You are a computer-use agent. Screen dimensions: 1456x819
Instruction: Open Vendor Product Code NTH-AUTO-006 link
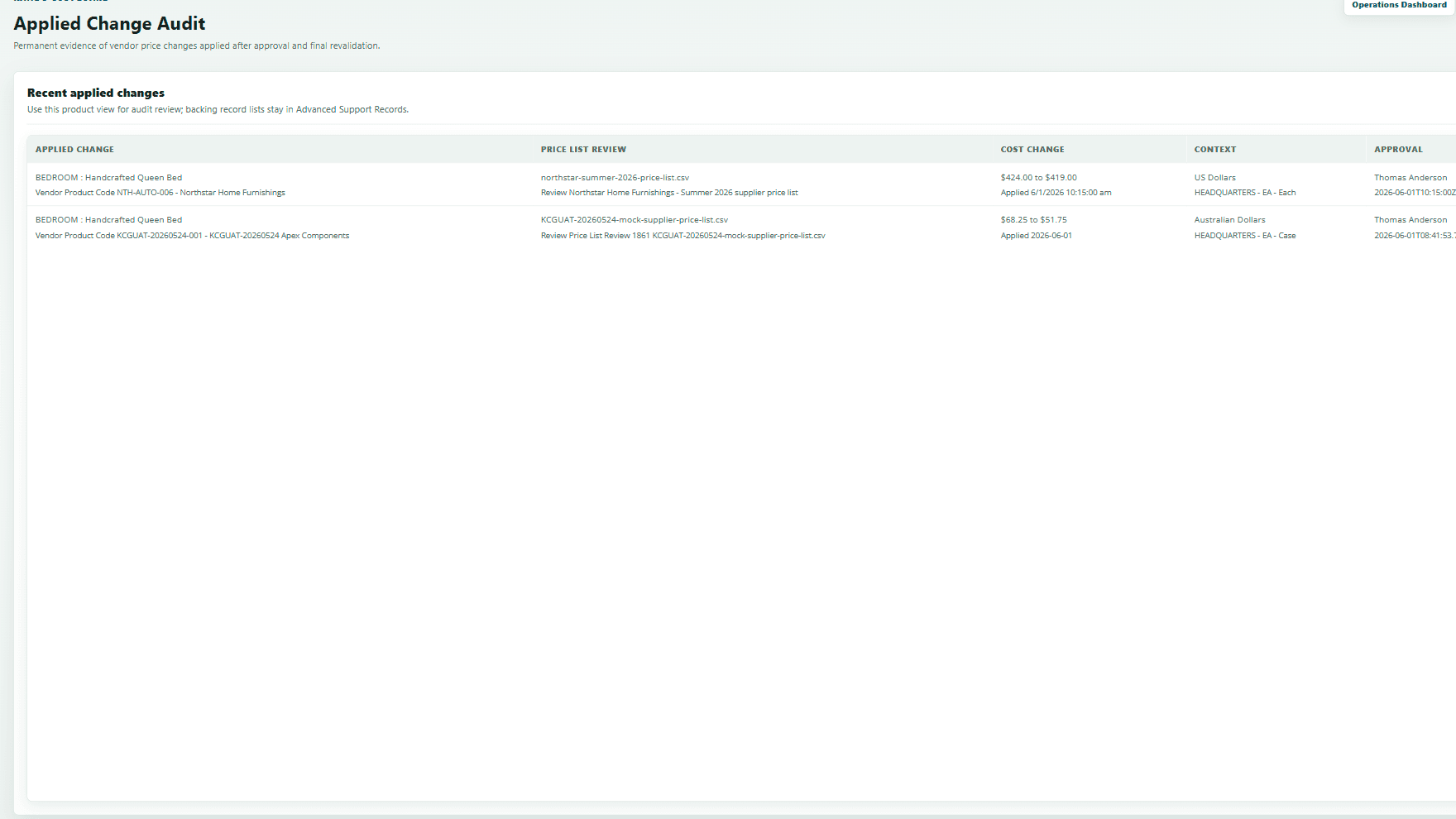pos(160,193)
